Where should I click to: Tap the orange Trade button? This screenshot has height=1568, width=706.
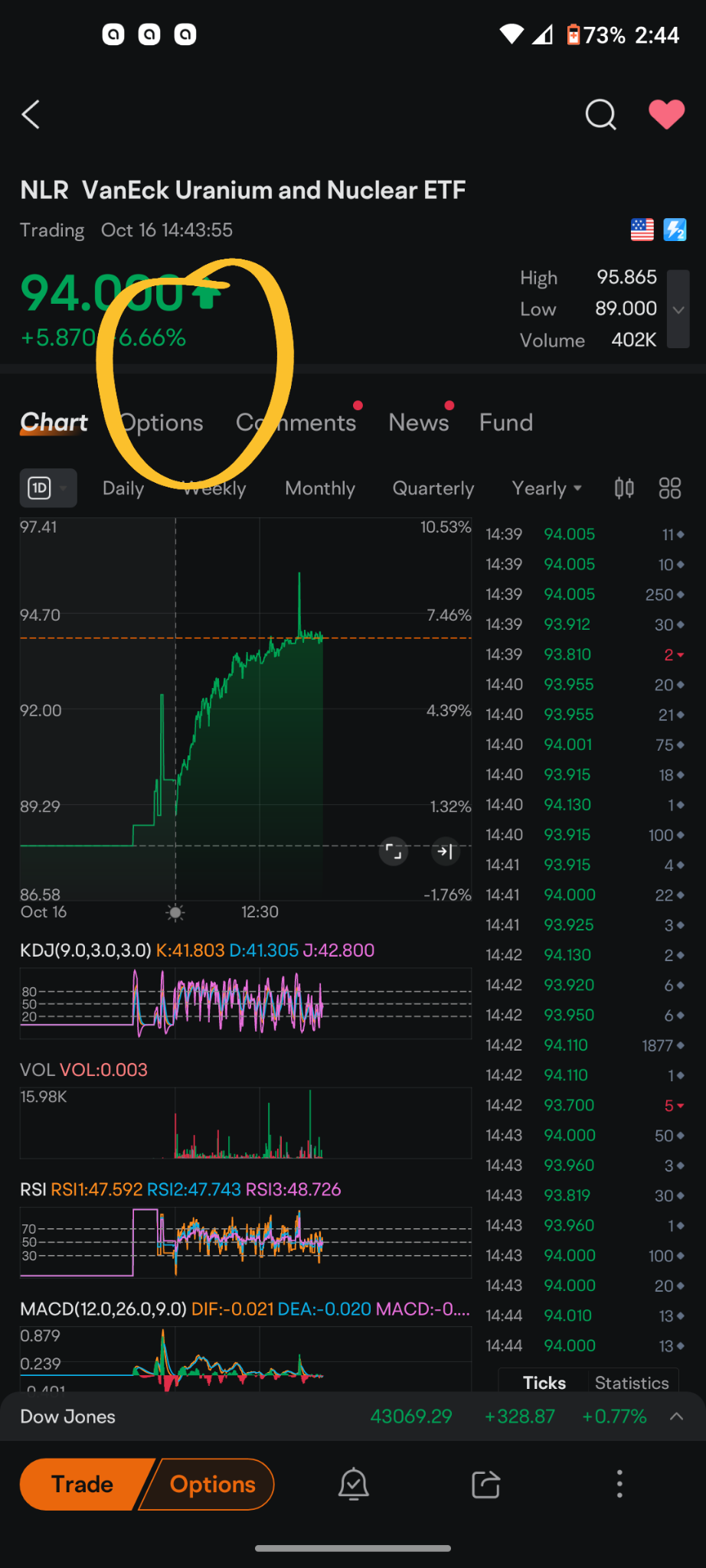83,1485
